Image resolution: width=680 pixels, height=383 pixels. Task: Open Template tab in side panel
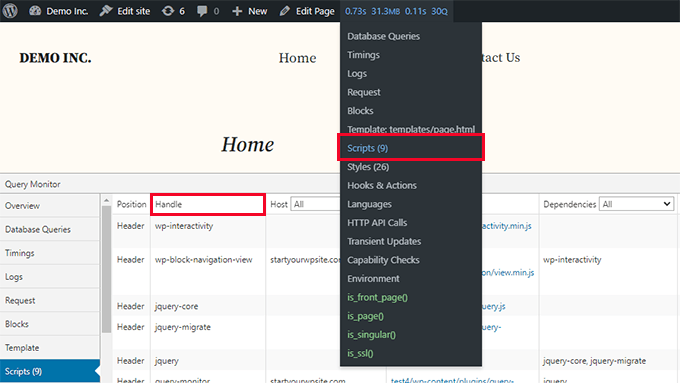[50, 347]
